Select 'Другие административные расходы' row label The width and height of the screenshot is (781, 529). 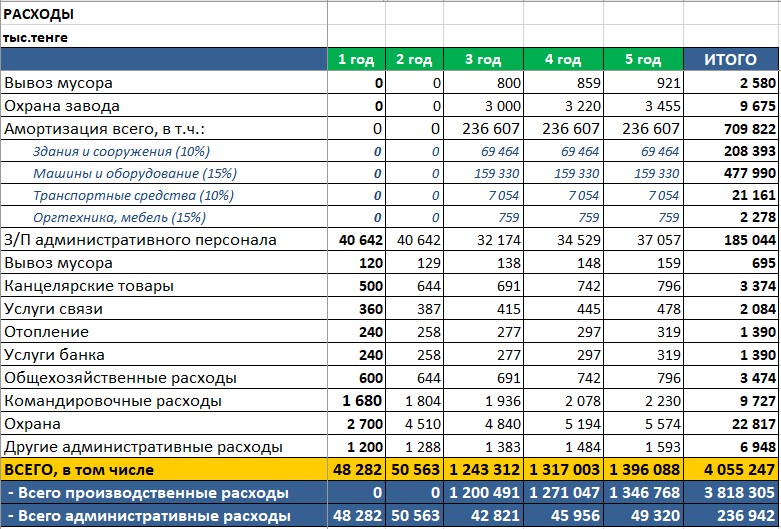point(143,447)
